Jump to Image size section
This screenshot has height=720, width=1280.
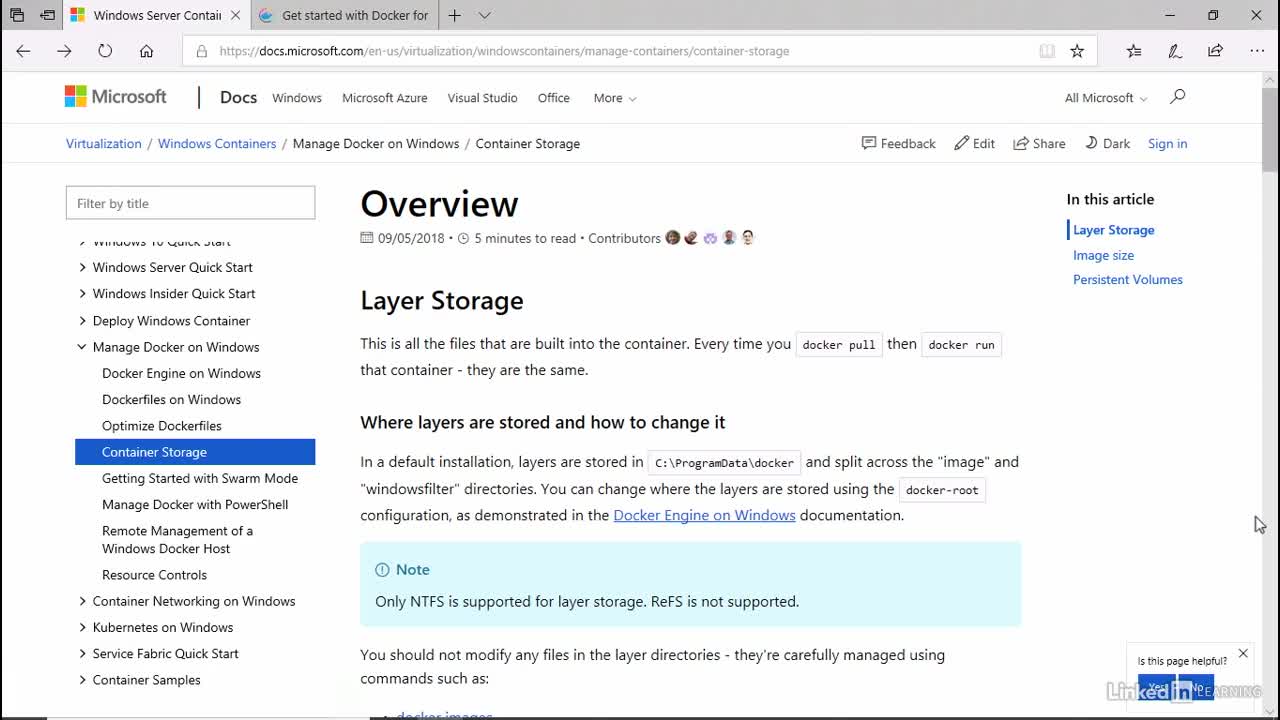tap(1103, 255)
